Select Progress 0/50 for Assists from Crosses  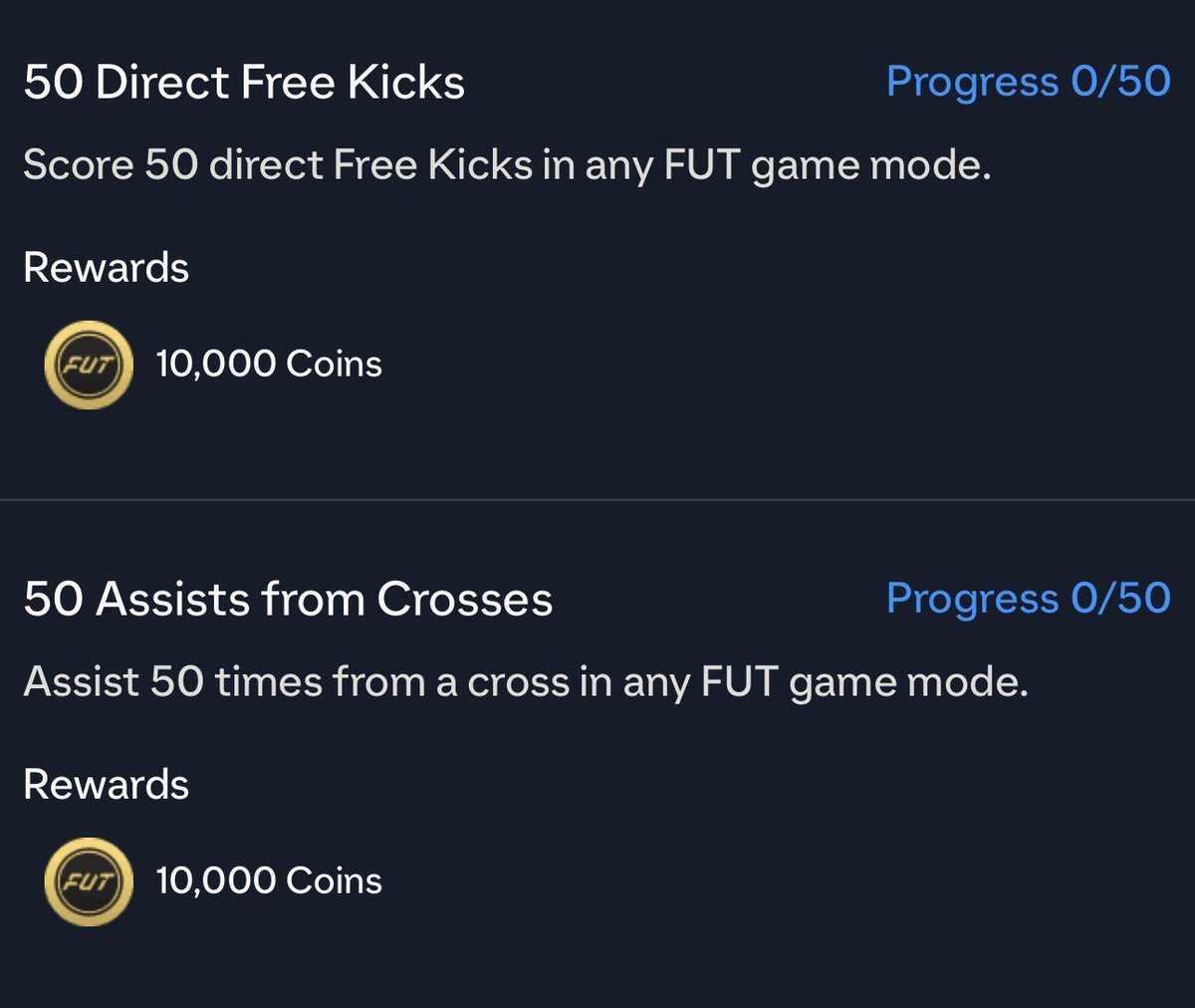1029,599
